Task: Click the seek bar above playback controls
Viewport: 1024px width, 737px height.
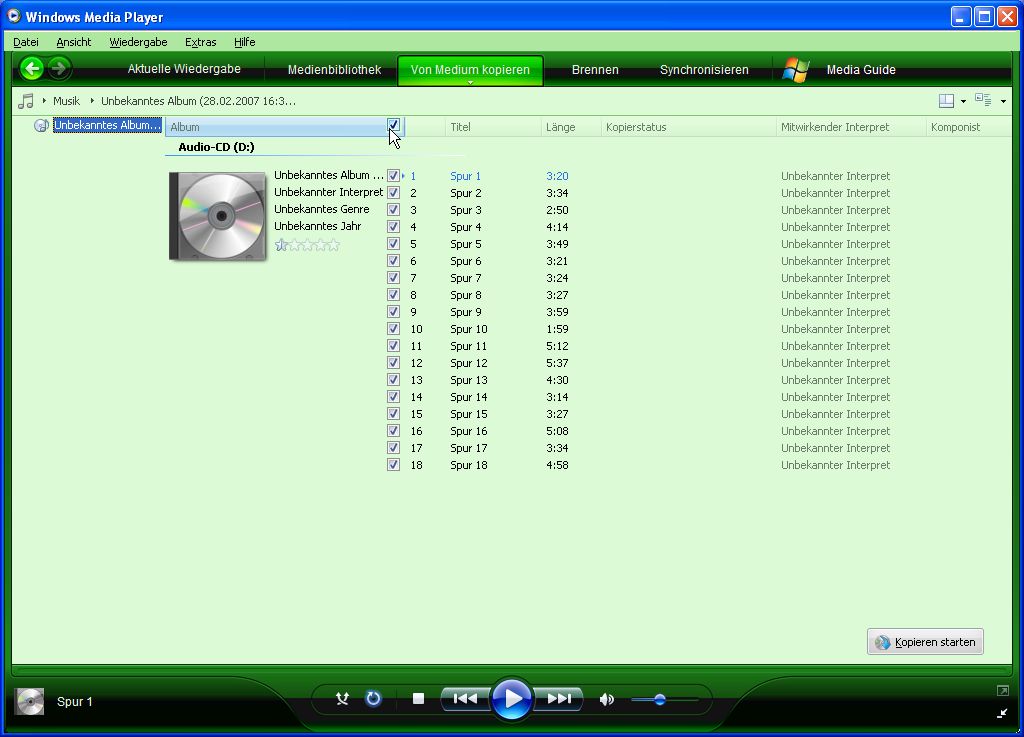Action: 512,668
